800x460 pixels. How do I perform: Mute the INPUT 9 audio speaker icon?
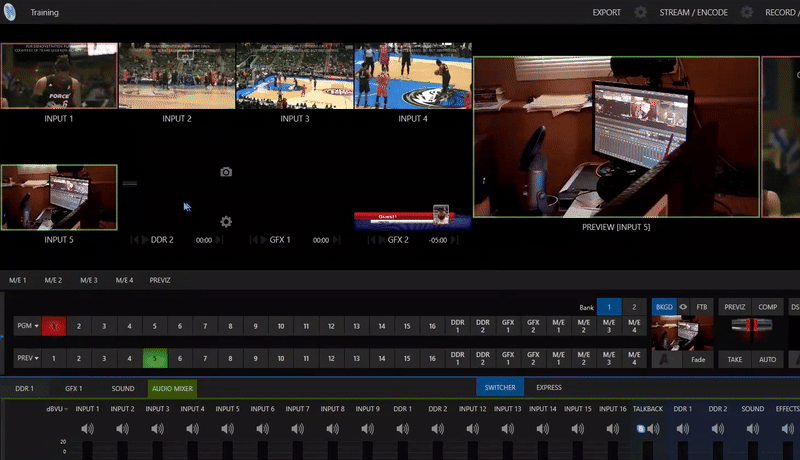pos(367,429)
